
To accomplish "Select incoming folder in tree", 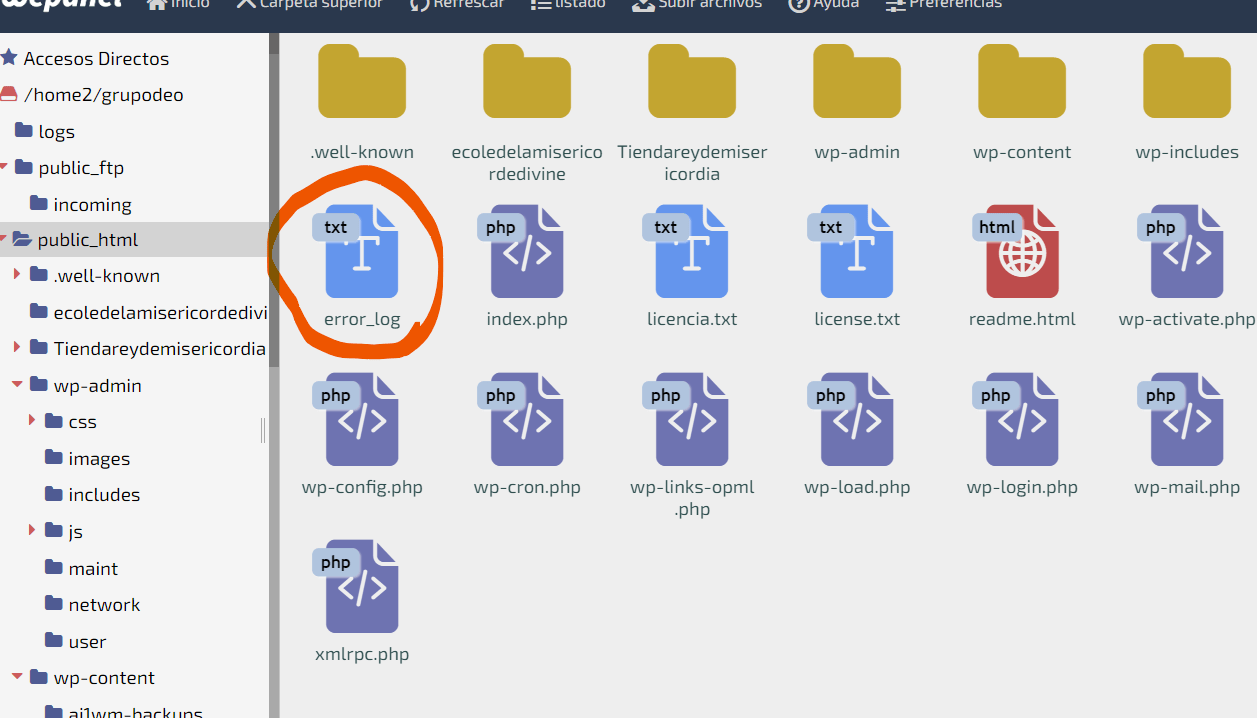I will pos(81,204).
